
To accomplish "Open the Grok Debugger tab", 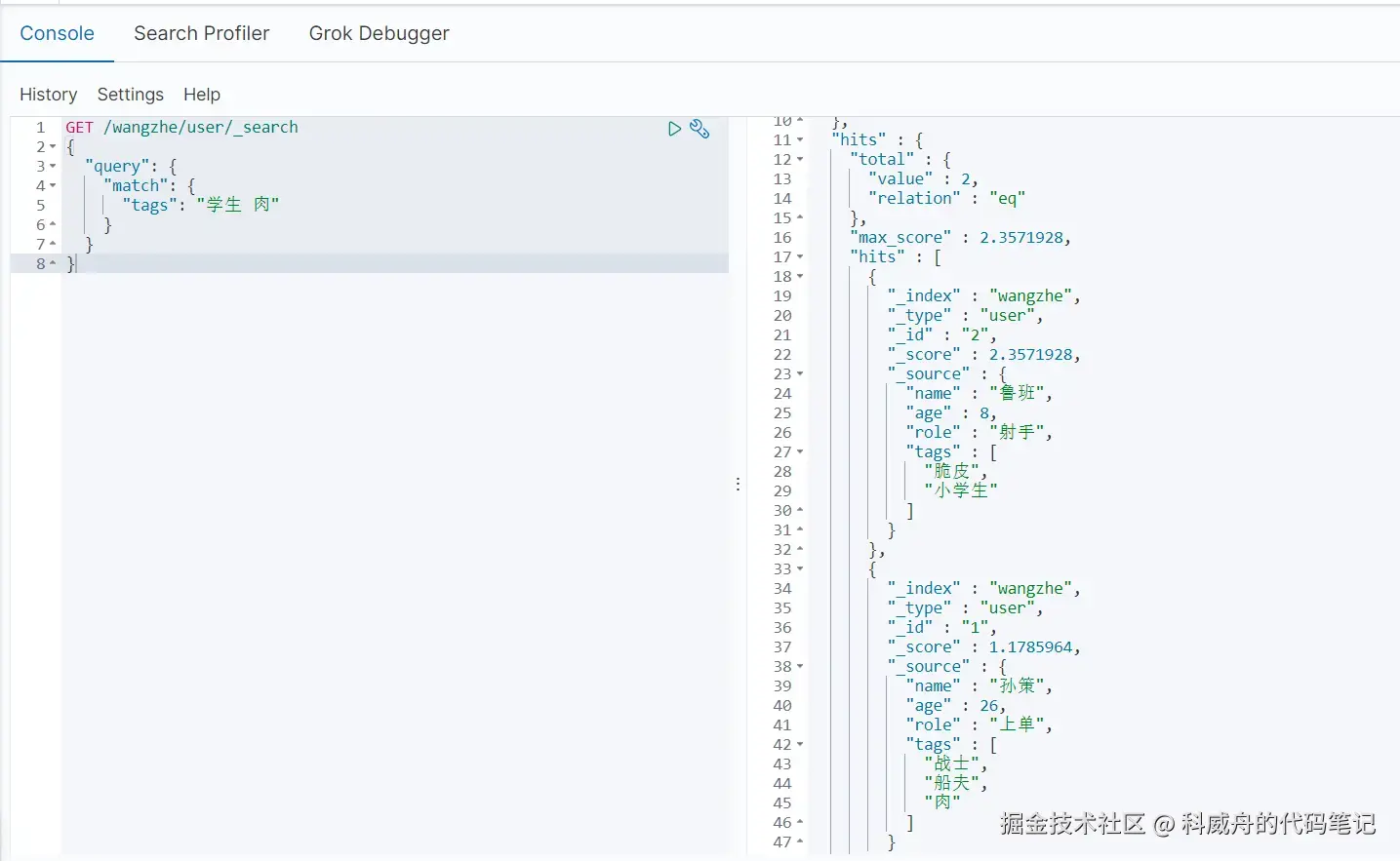I will point(379,33).
